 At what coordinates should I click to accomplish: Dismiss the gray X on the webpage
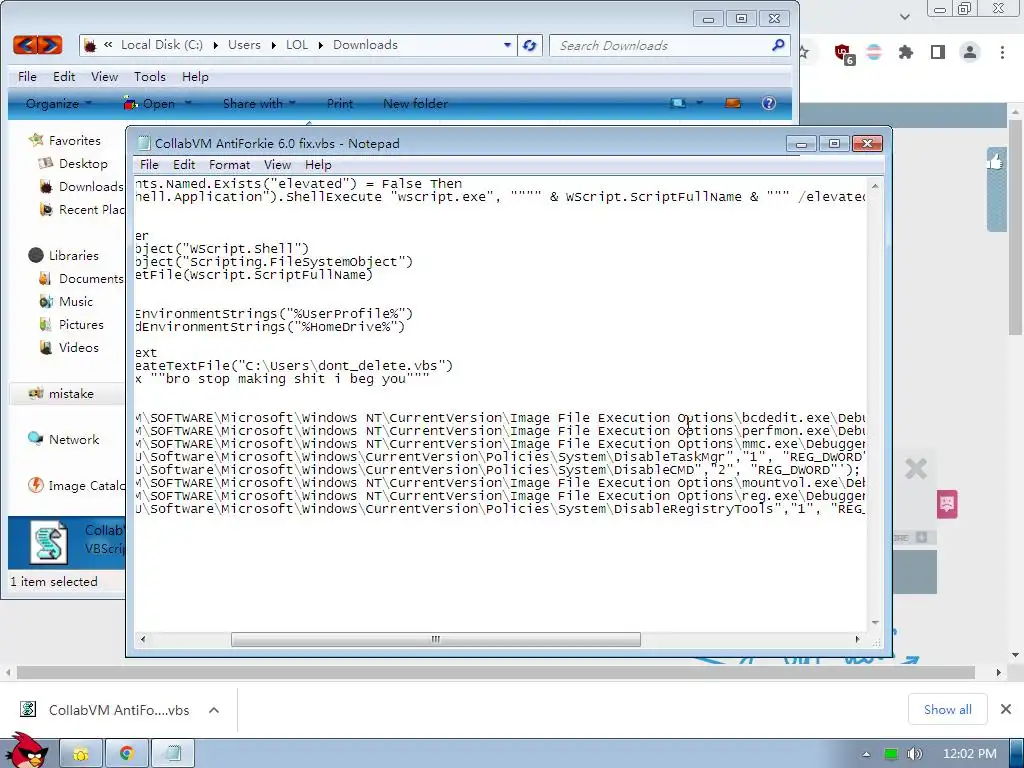tap(916, 468)
